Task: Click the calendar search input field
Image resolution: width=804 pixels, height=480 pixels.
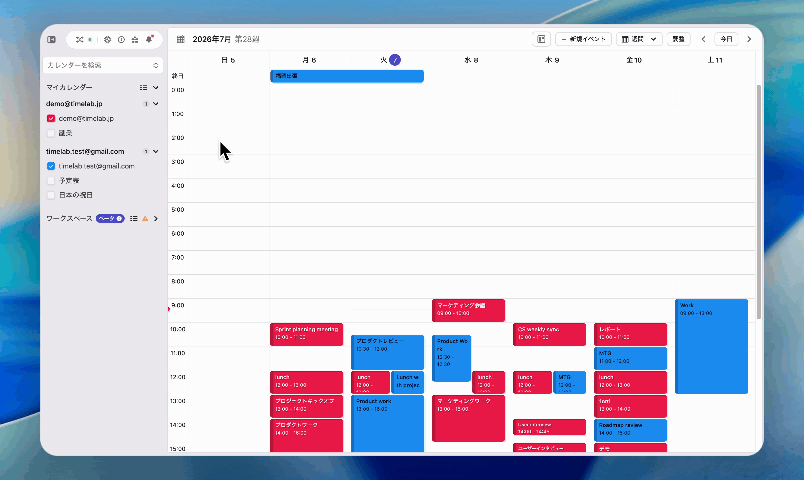Action: pos(103,65)
